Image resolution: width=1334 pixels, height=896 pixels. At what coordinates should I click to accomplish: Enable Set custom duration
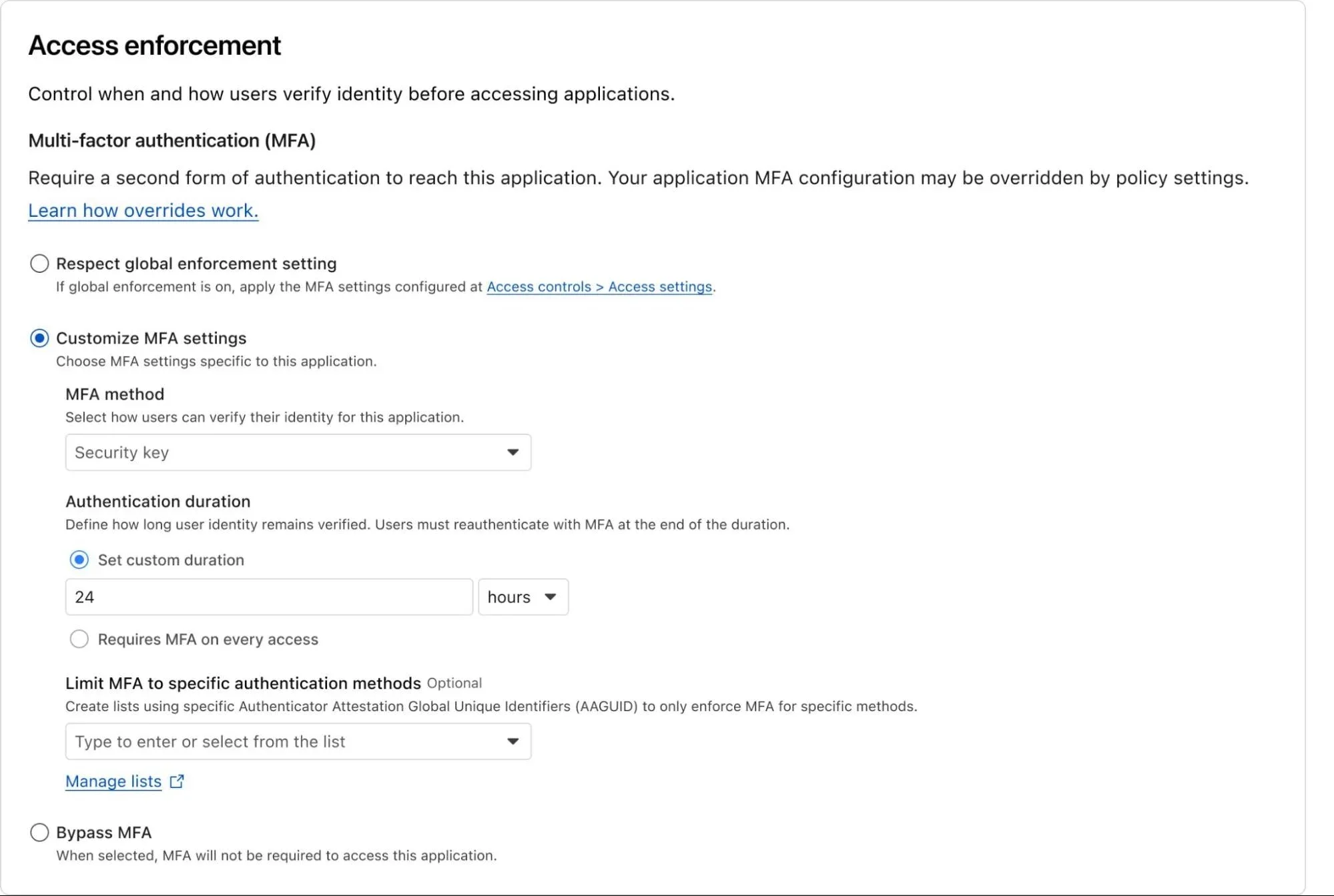[x=79, y=560]
